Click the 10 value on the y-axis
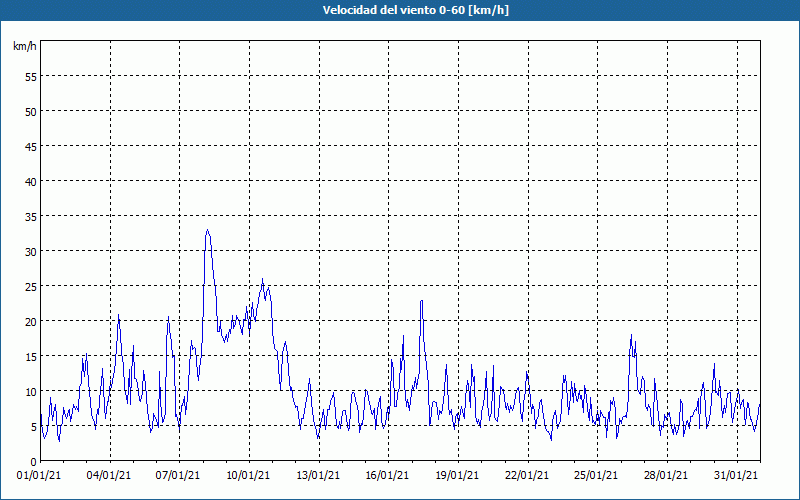Image resolution: width=800 pixels, height=500 pixels. coord(31,391)
